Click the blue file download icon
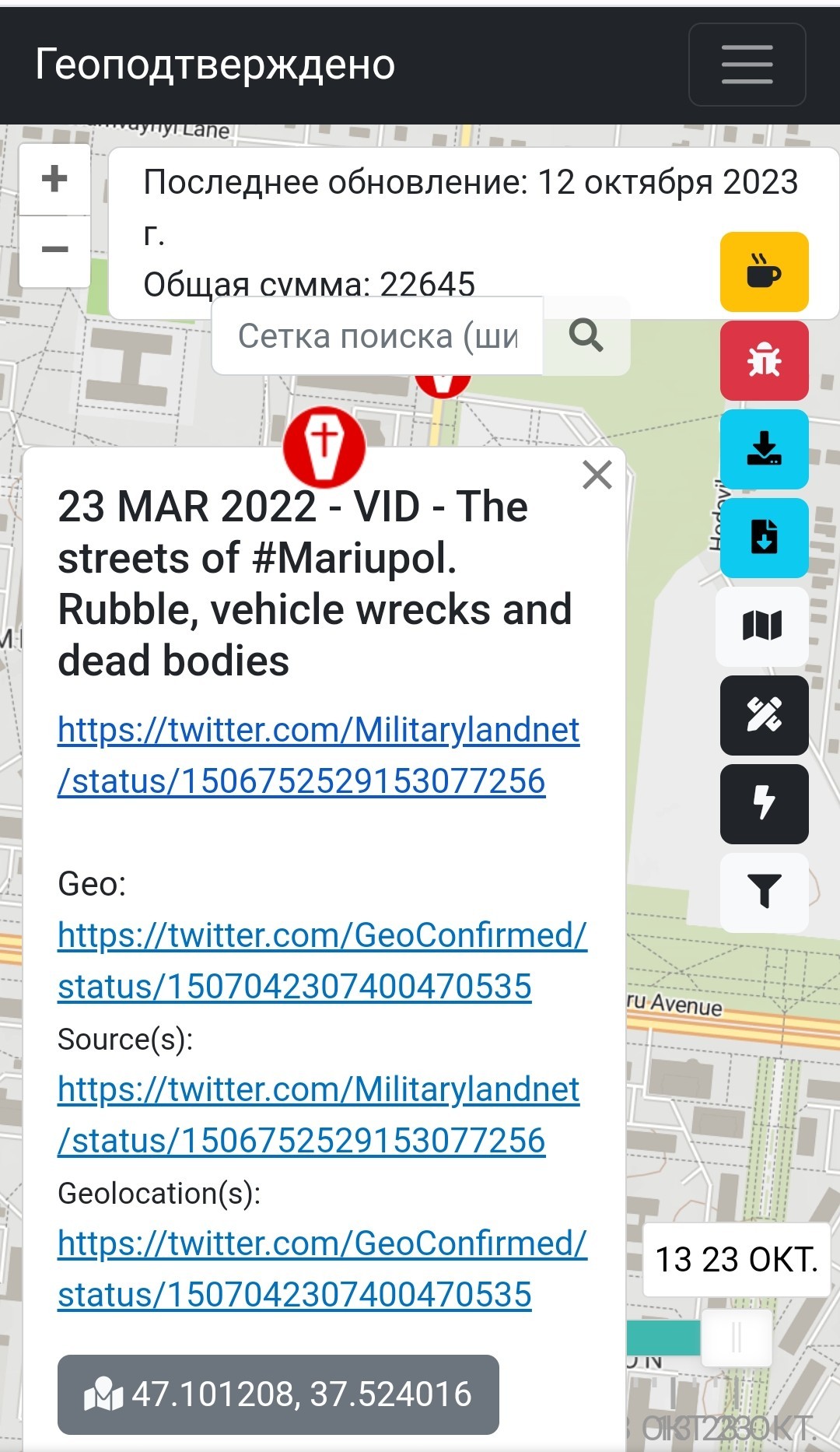 (x=764, y=538)
